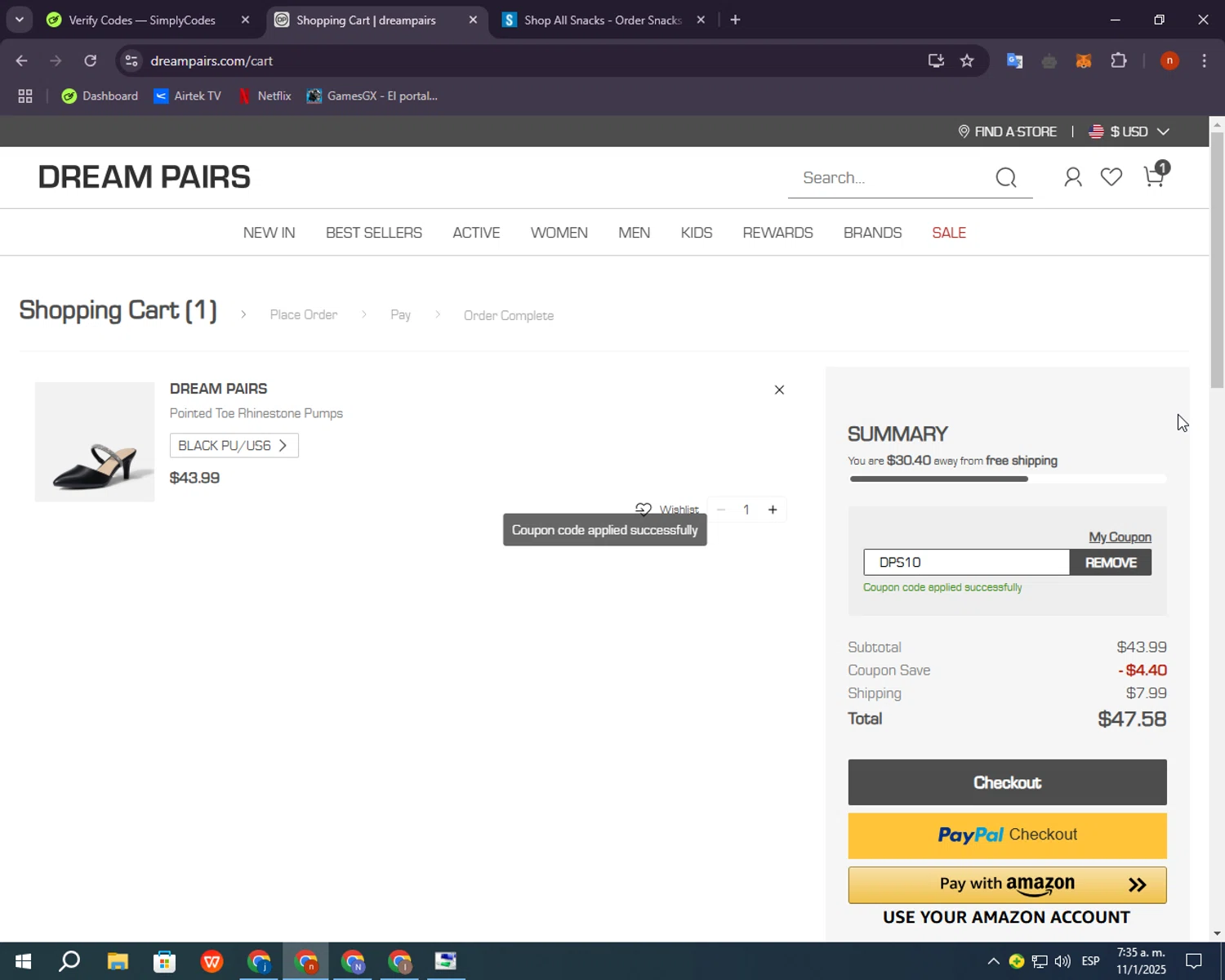Open the My Coupon link
The image size is (1225, 980).
pyautogui.click(x=1120, y=537)
